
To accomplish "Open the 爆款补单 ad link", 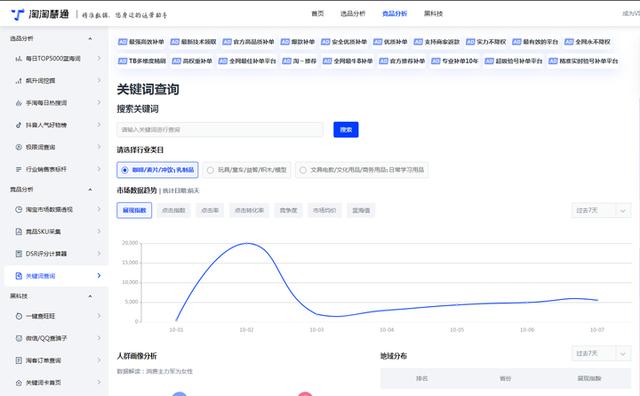I will [x=298, y=42].
